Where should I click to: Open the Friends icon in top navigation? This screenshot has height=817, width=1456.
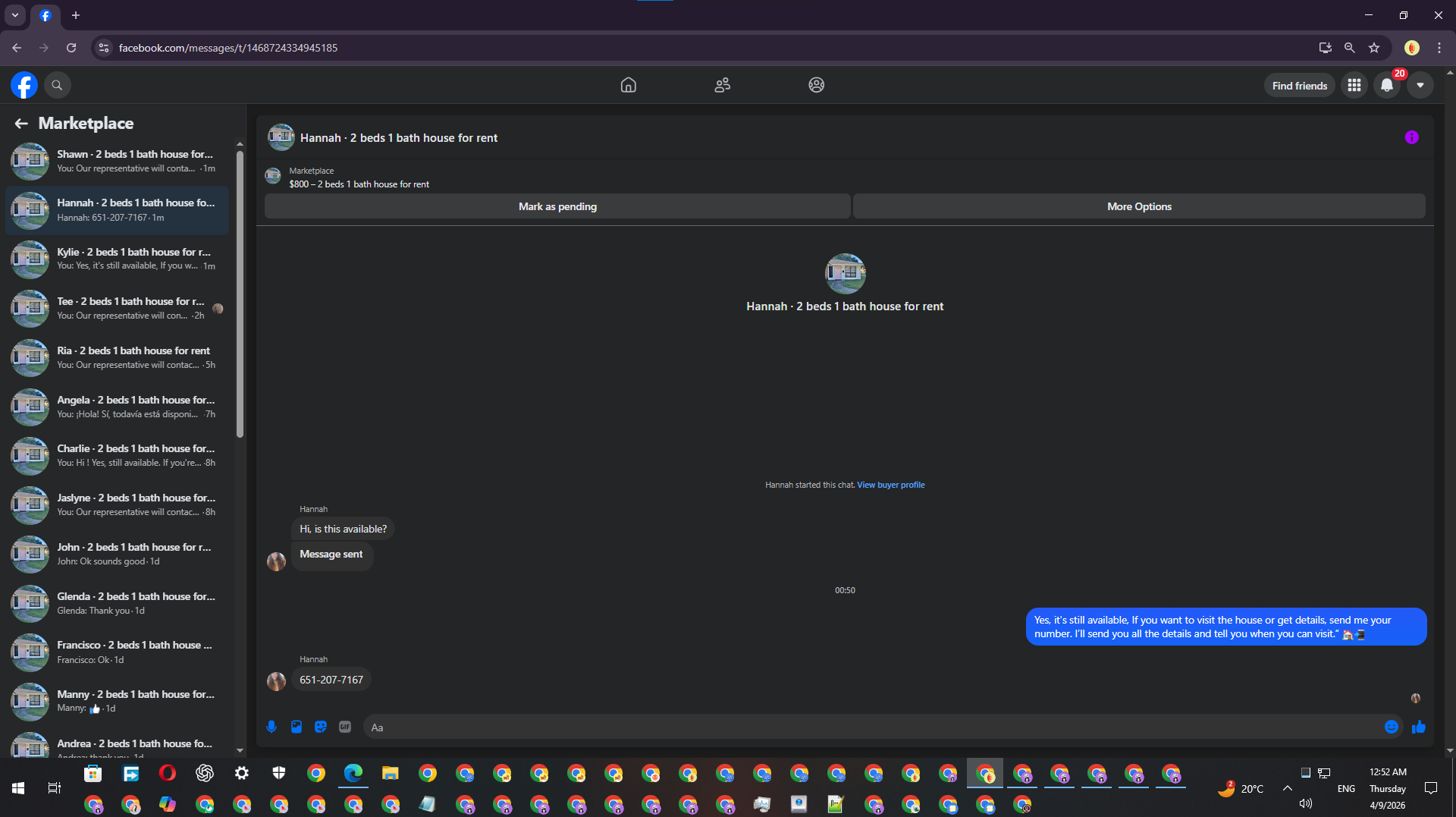click(722, 85)
